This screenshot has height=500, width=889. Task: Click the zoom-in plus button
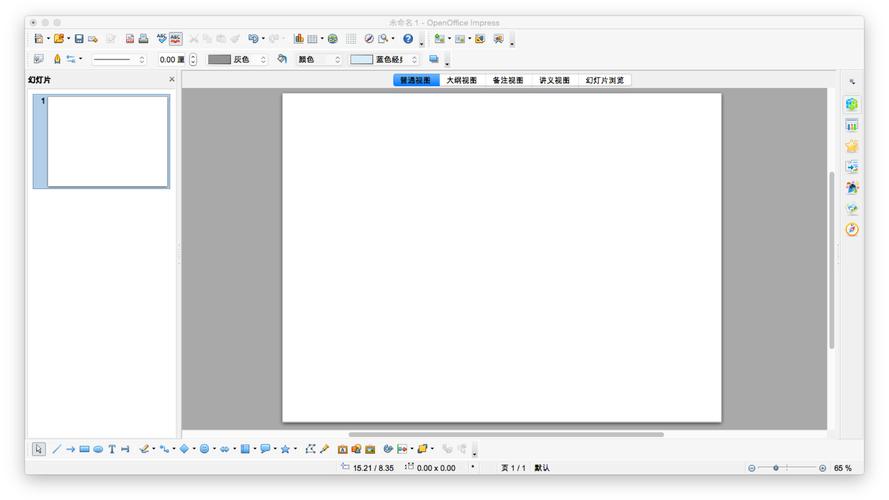pos(823,468)
